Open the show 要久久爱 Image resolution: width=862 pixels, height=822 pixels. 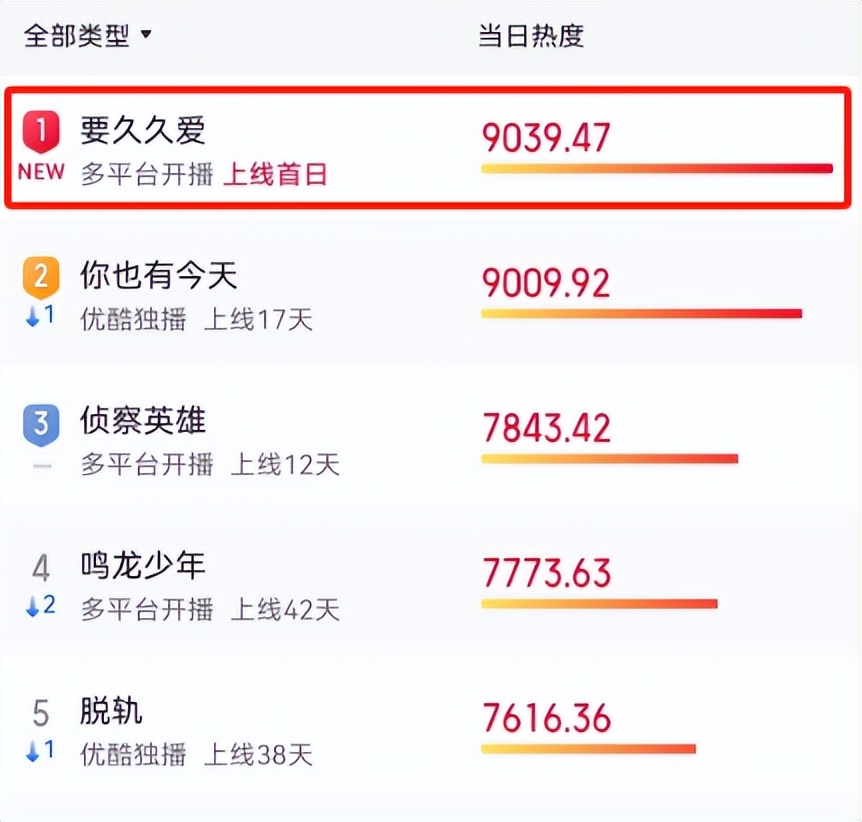point(143,130)
